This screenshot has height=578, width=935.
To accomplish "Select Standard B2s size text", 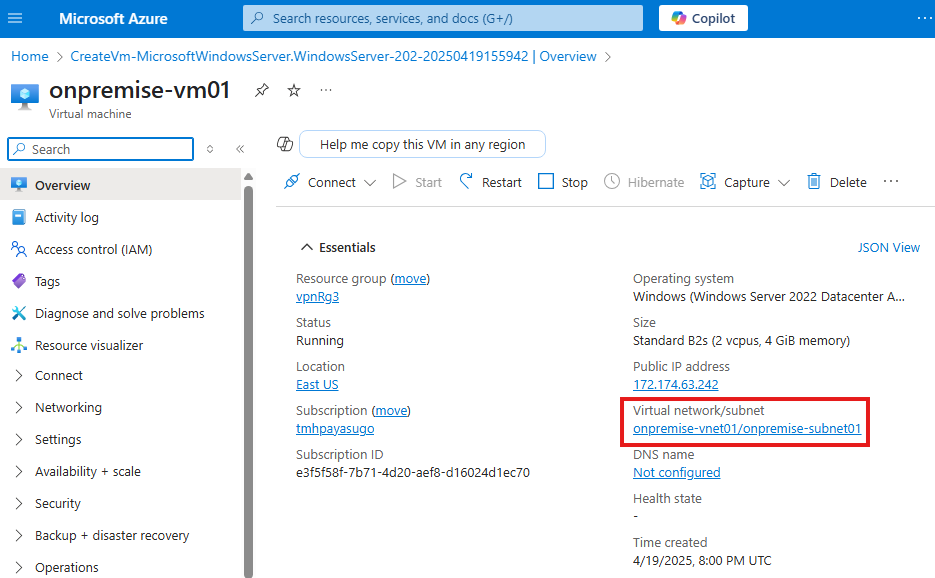I will point(741,341).
